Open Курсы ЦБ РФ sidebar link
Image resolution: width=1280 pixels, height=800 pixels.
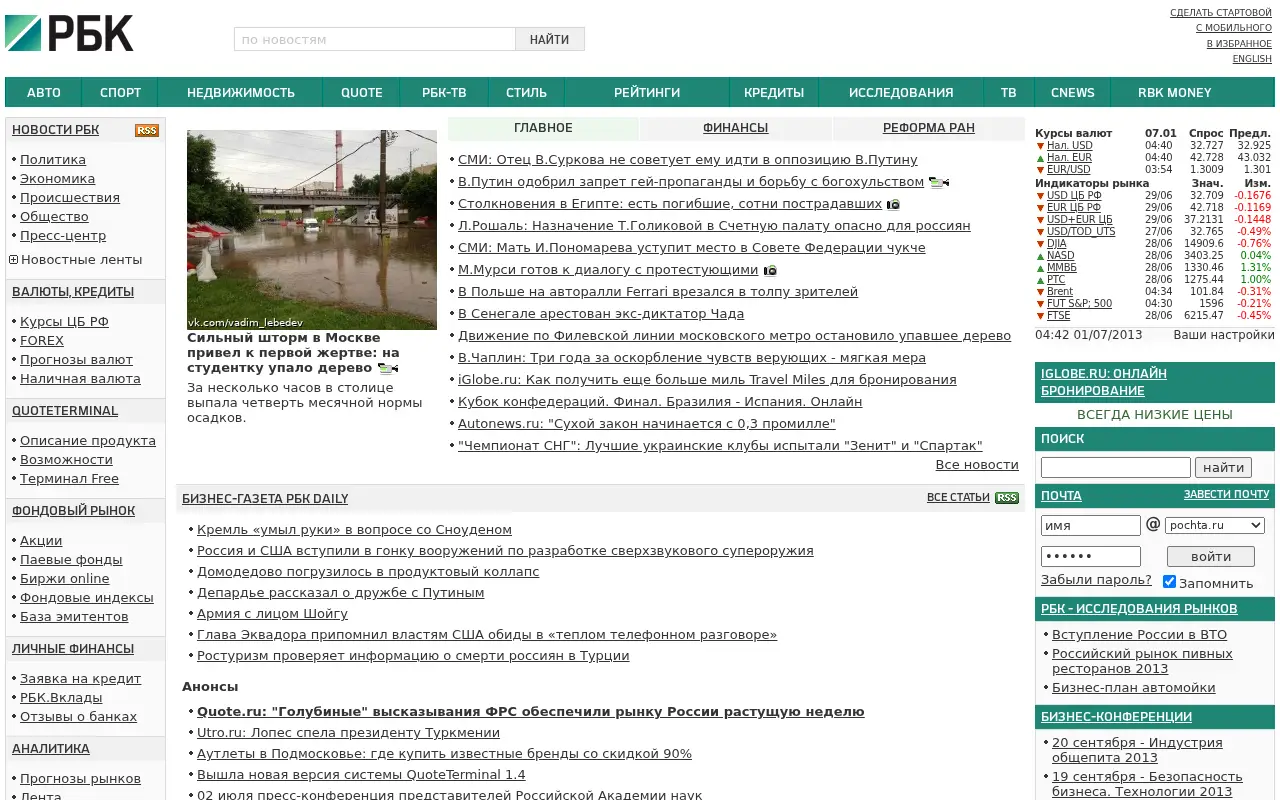64,322
